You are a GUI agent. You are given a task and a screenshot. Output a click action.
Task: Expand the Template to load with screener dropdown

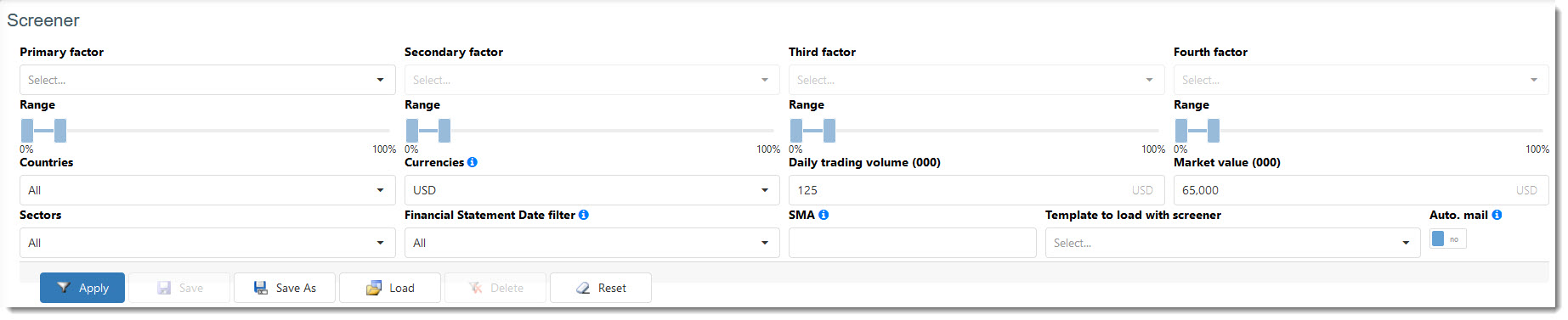[1232, 243]
